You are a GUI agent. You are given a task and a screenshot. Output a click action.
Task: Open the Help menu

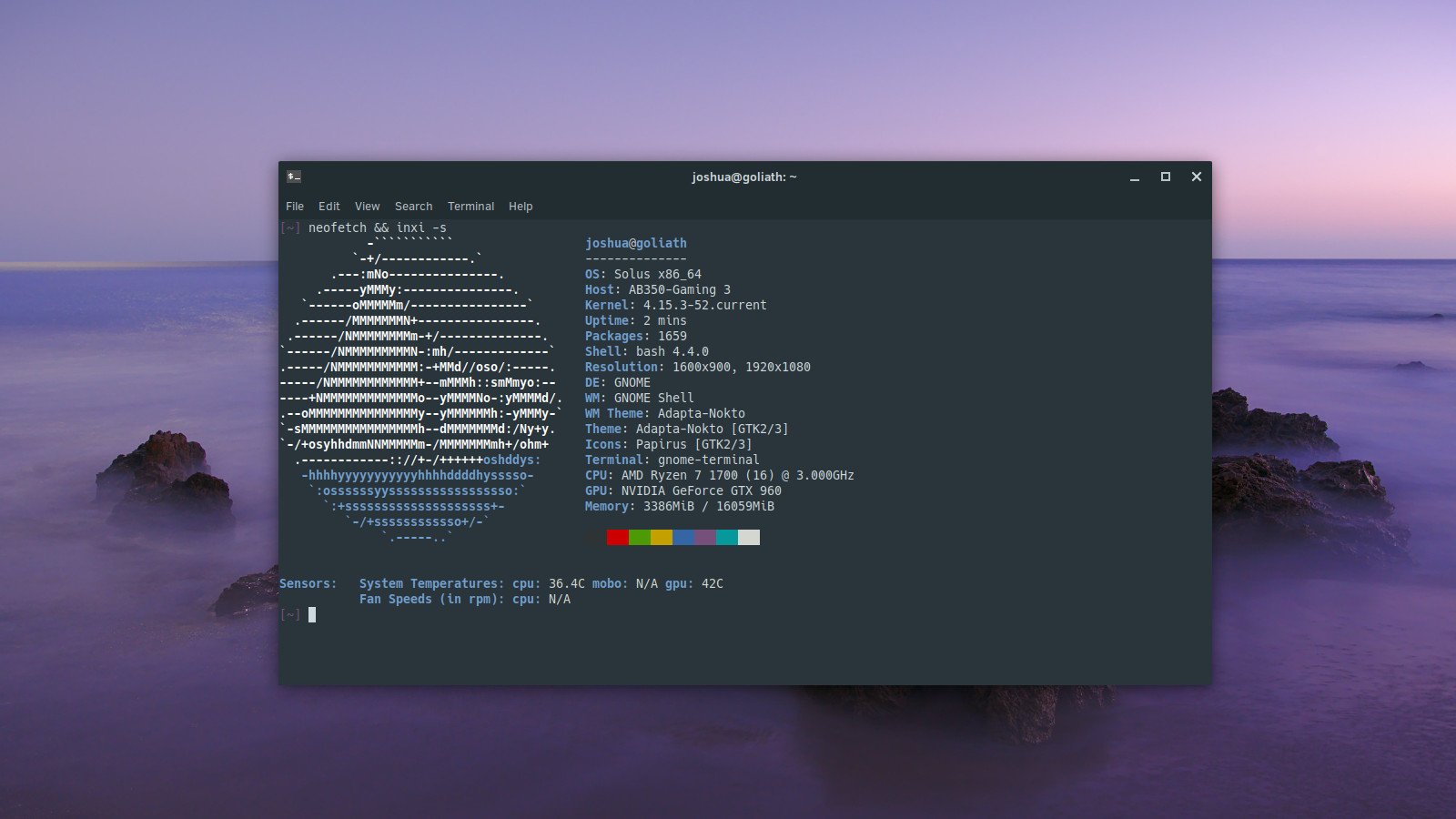(521, 207)
